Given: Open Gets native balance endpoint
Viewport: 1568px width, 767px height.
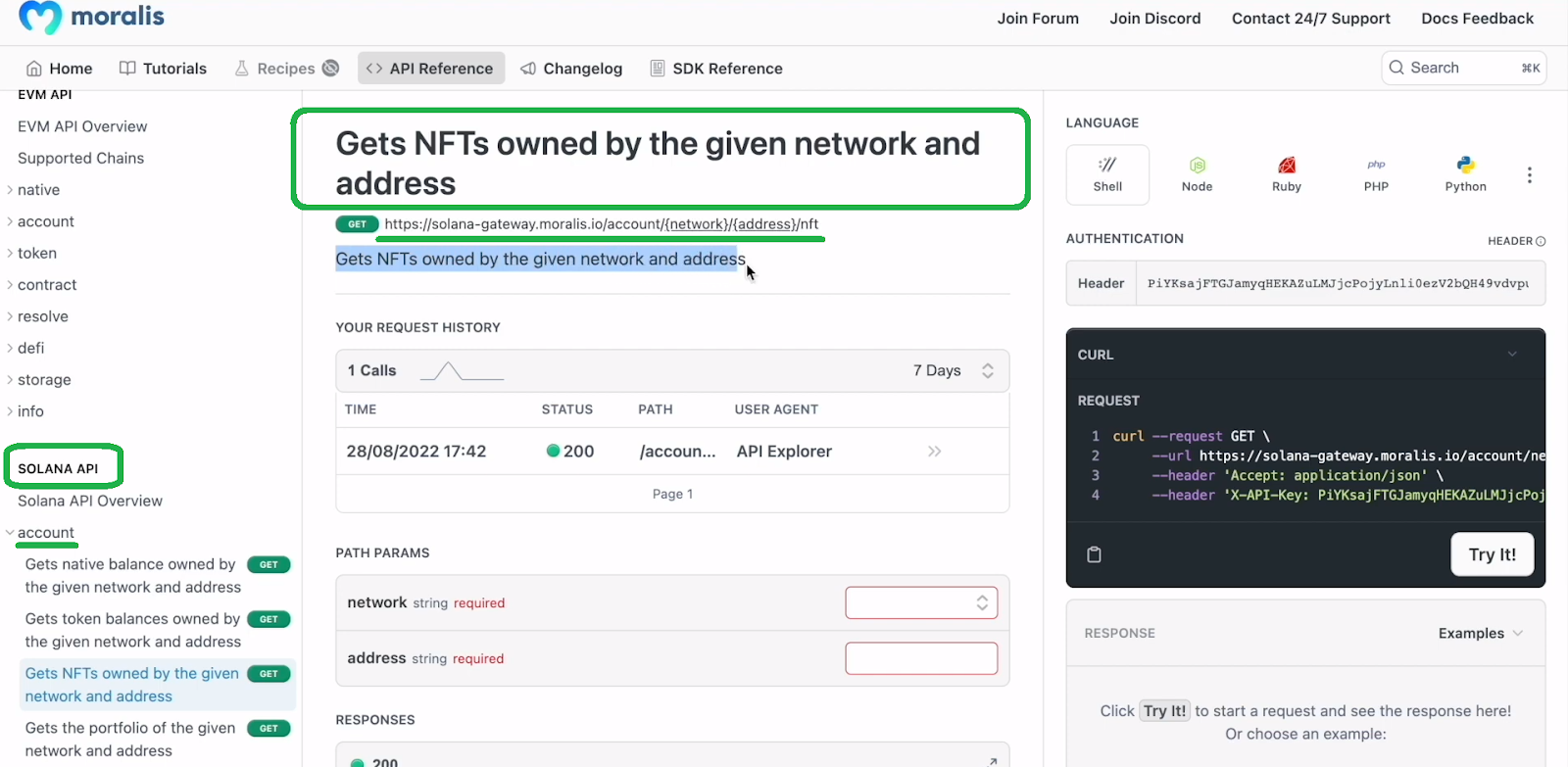Looking at the screenshot, I should 157,576.
